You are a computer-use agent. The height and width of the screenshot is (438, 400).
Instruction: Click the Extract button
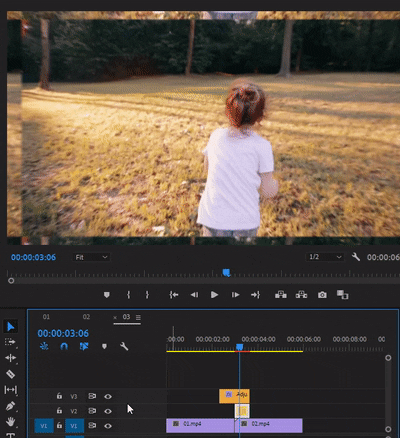(301, 295)
